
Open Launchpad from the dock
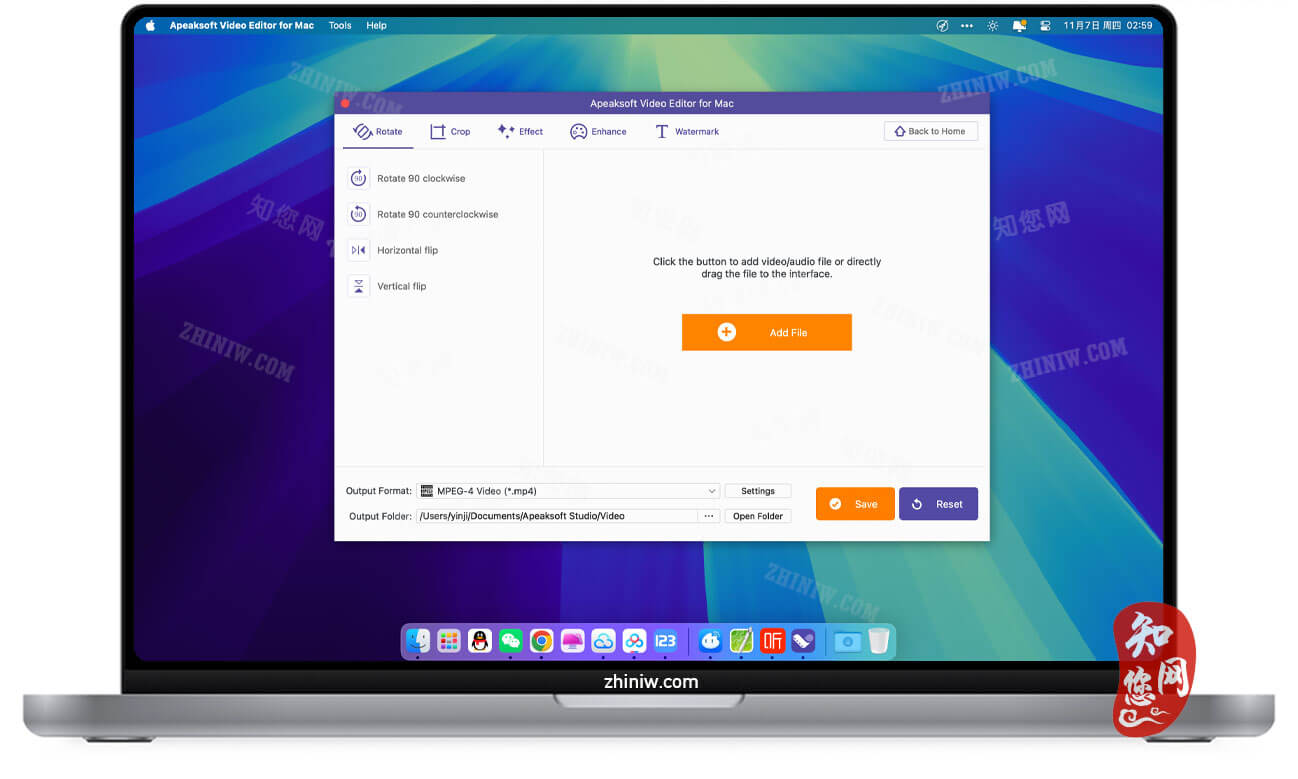449,641
